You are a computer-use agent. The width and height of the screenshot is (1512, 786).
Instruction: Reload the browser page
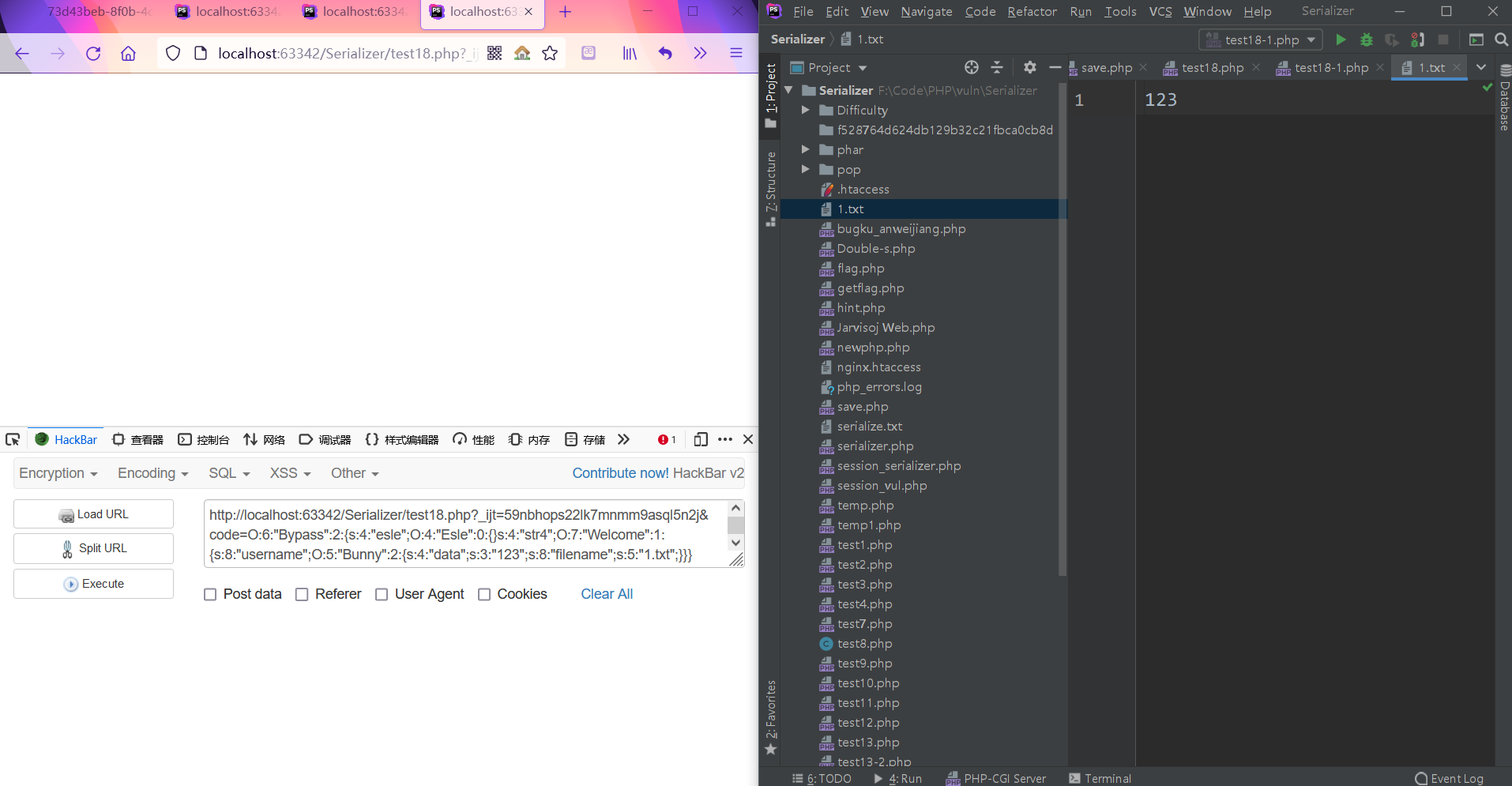pos(93,54)
